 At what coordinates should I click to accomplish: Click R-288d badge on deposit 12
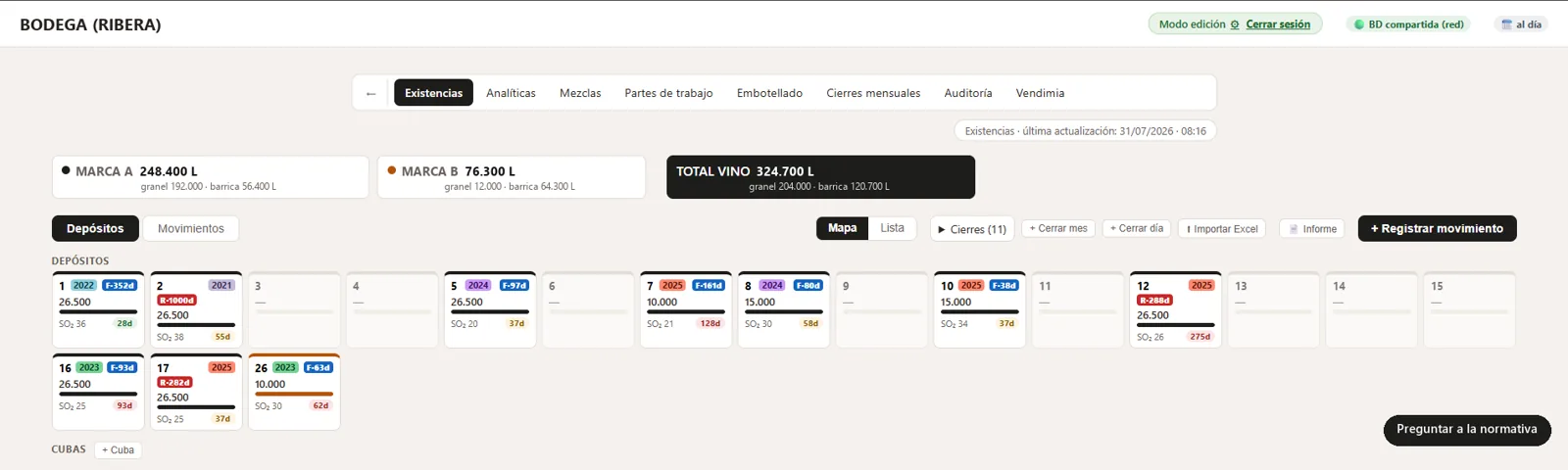1154,301
